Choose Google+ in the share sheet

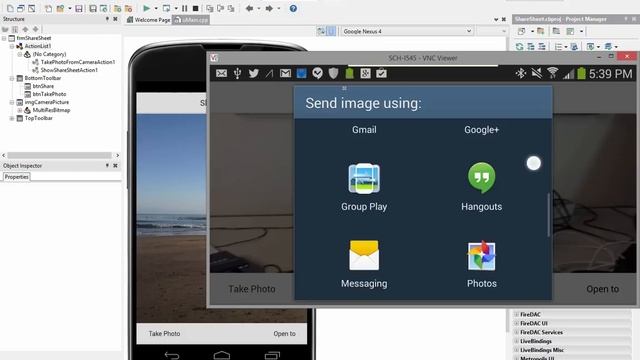coord(481,130)
